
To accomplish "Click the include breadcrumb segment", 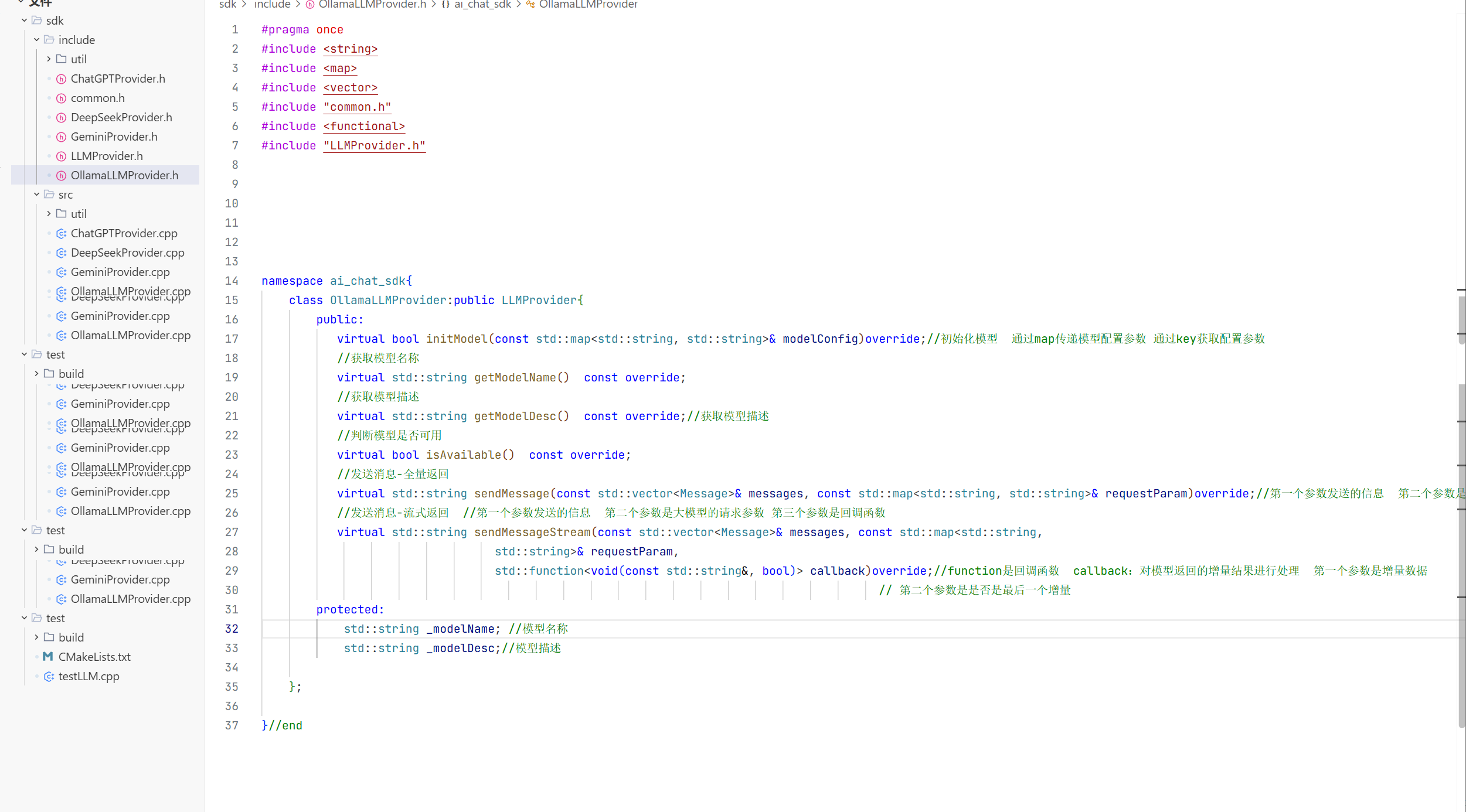I will coord(272,5).
